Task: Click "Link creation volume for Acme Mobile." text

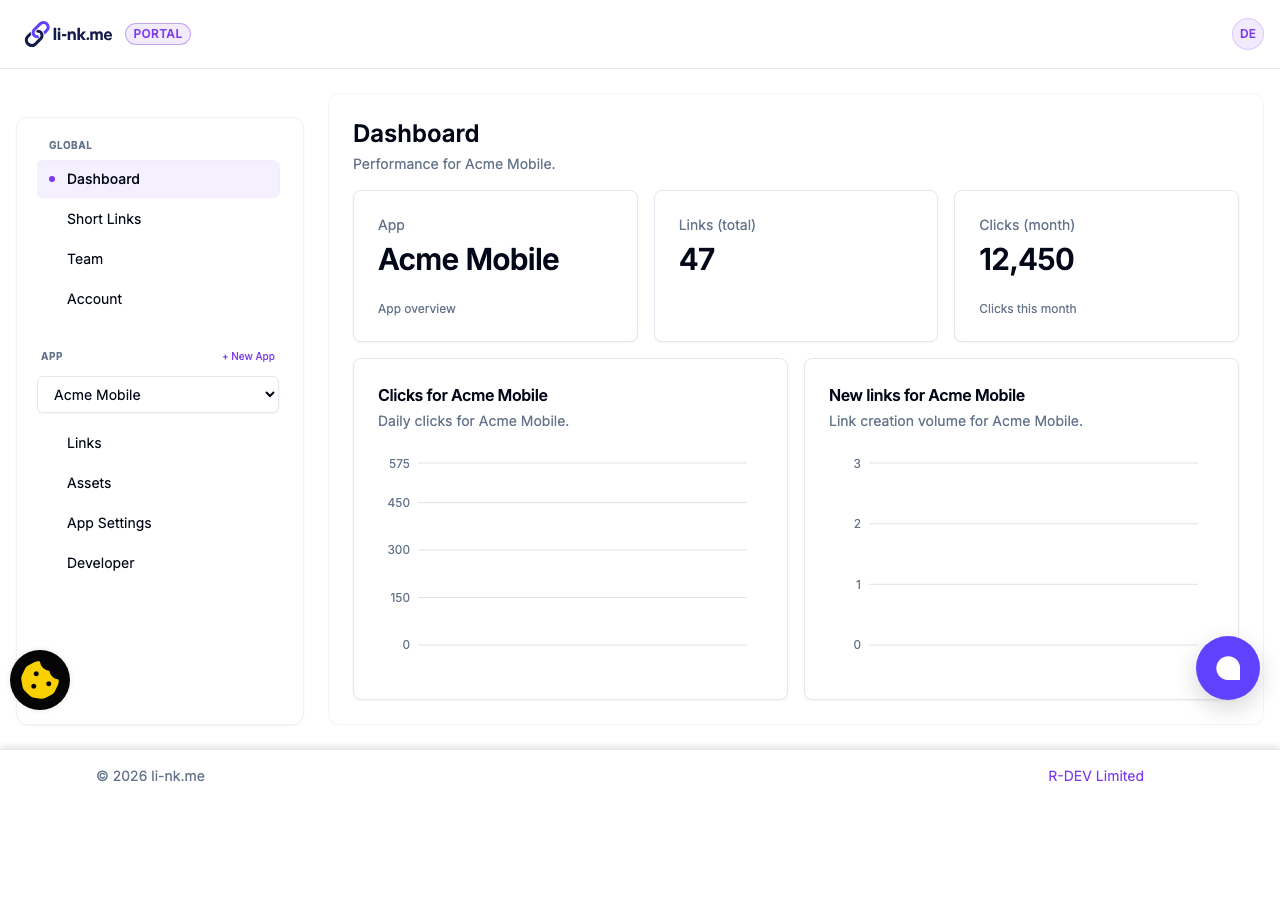Action: click(956, 421)
